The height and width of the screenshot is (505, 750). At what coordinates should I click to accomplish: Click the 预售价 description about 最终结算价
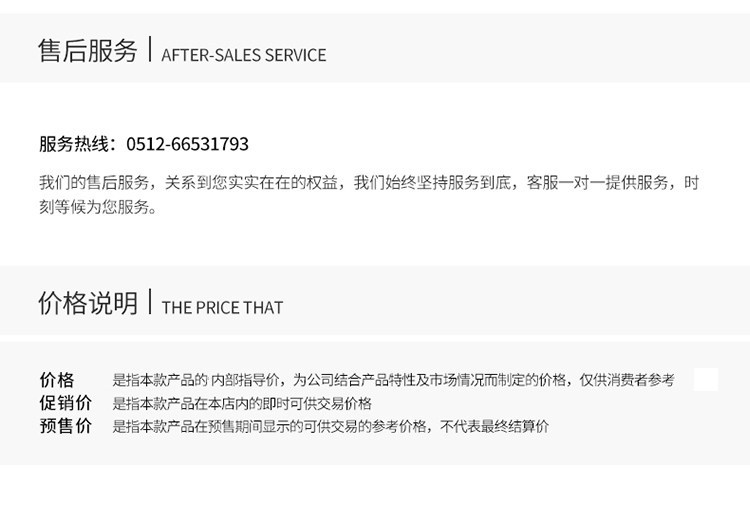[330, 426]
